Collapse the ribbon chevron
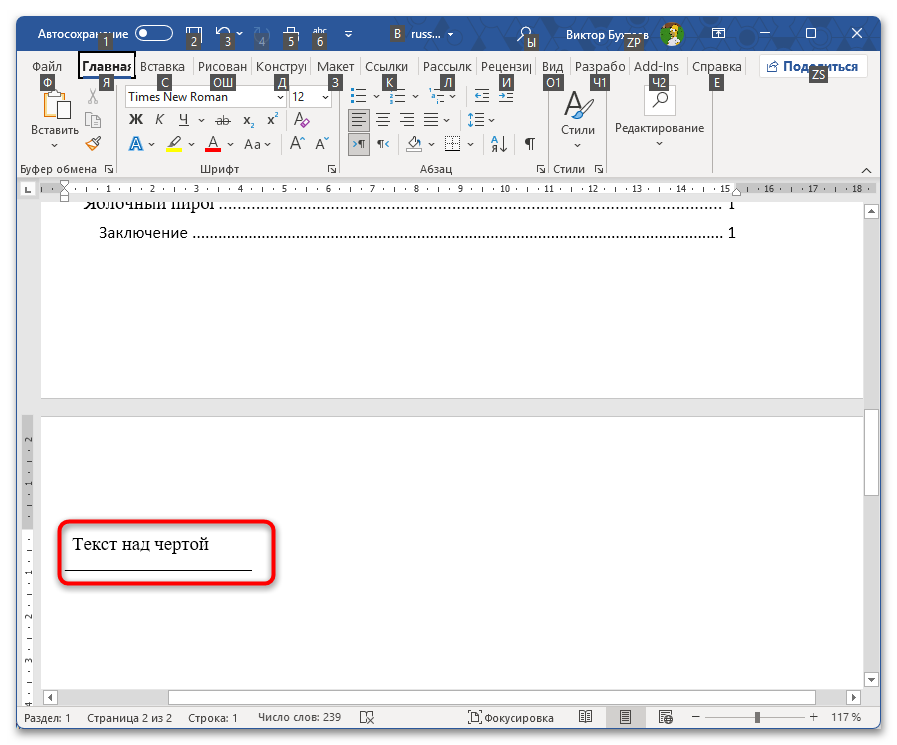Viewport: 897px width, 745px height. [x=866, y=171]
